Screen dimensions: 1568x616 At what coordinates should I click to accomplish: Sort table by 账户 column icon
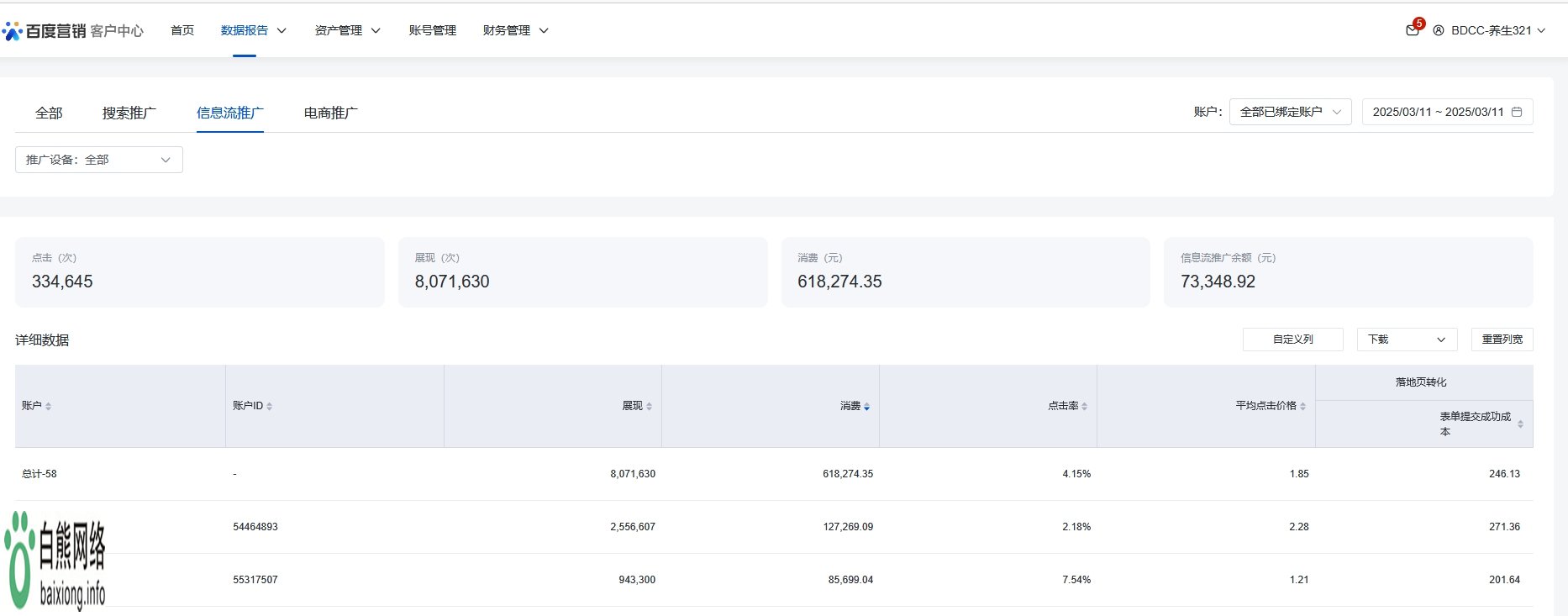tap(49, 407)
